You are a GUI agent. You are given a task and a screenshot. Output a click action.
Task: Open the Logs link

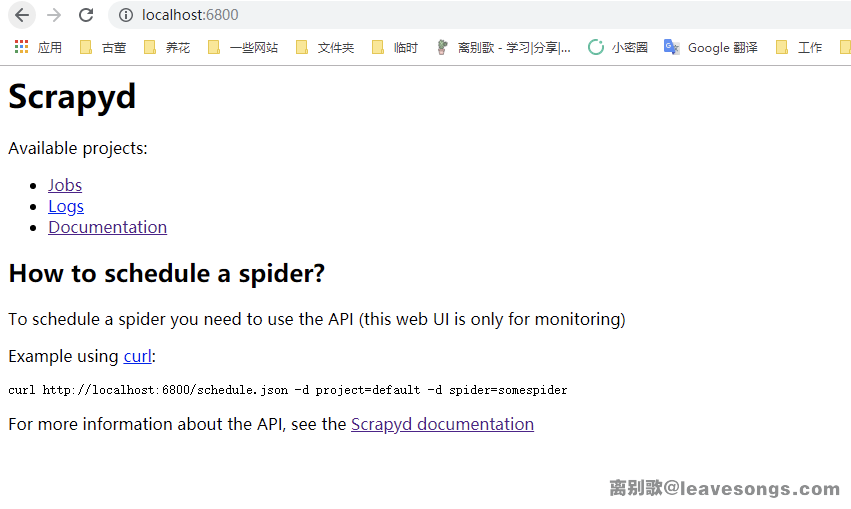pyautogui.click(x=66, y=206)
